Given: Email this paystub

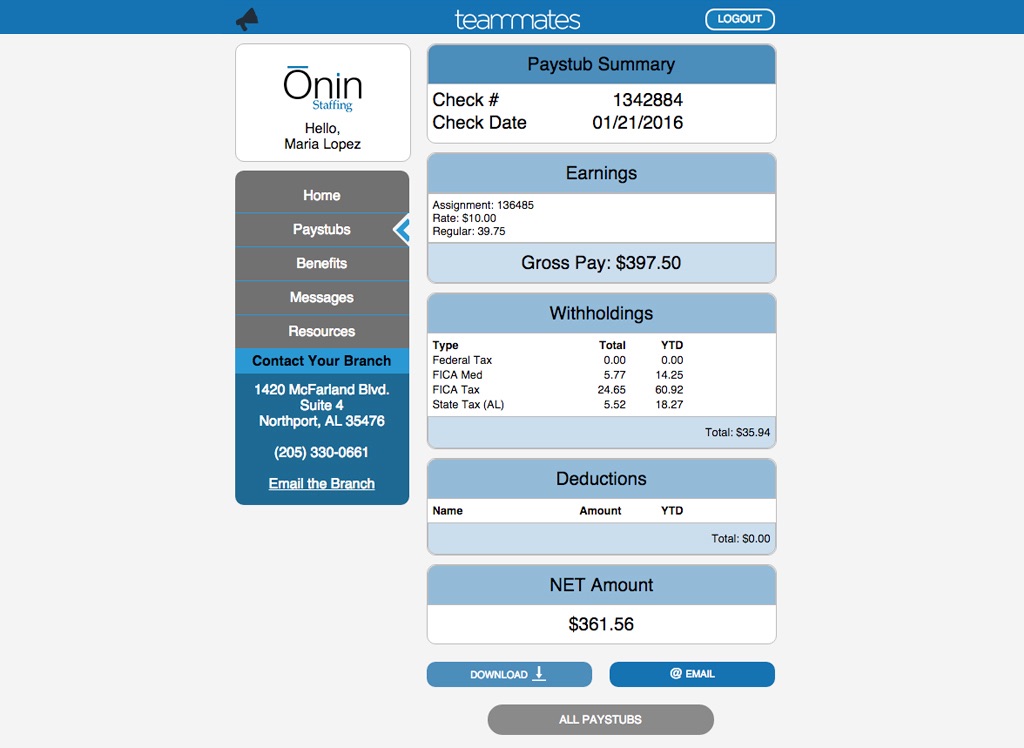Looking at the screenshot, I should point(692,674).
